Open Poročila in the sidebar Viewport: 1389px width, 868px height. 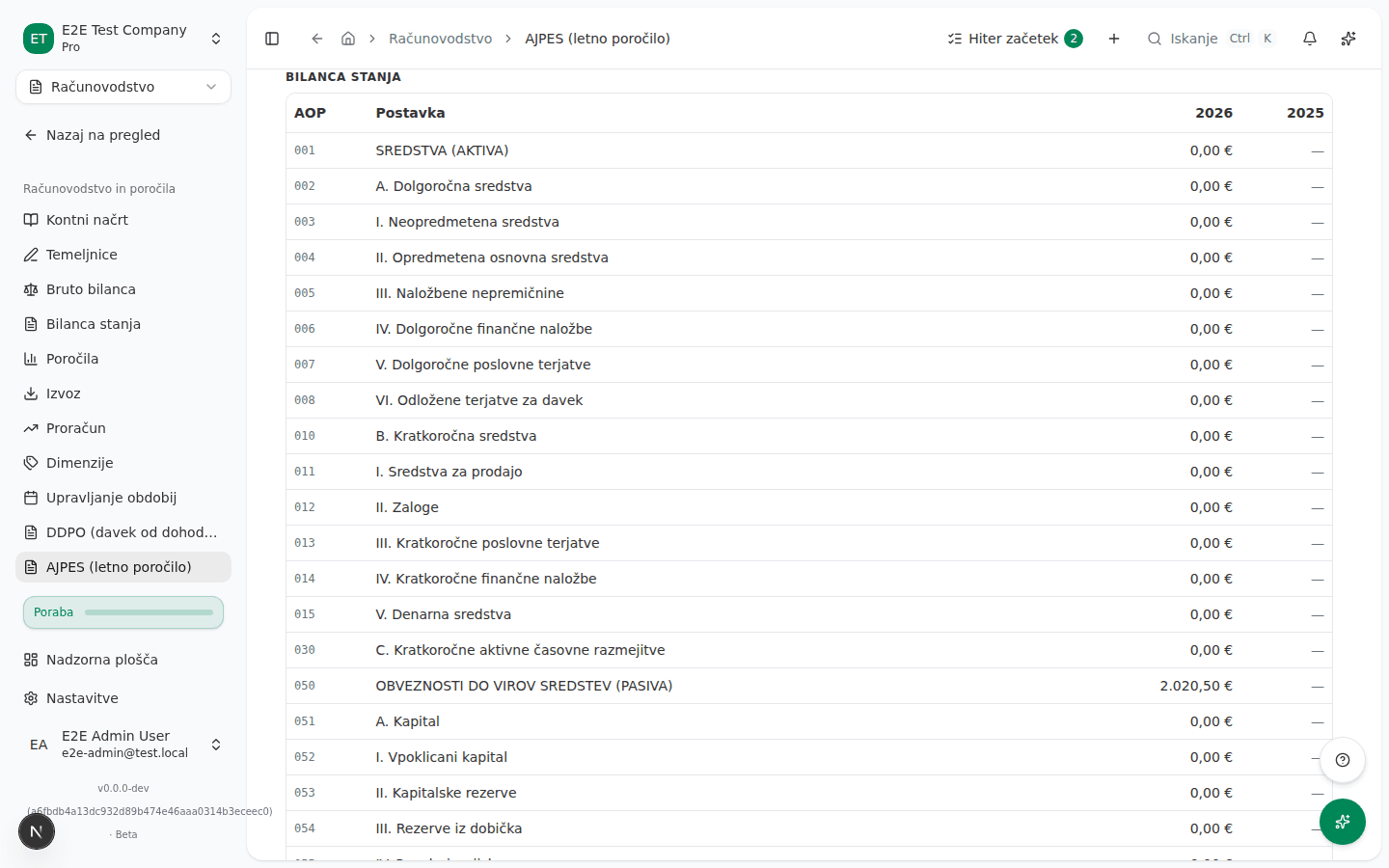(x=123, y=359)
